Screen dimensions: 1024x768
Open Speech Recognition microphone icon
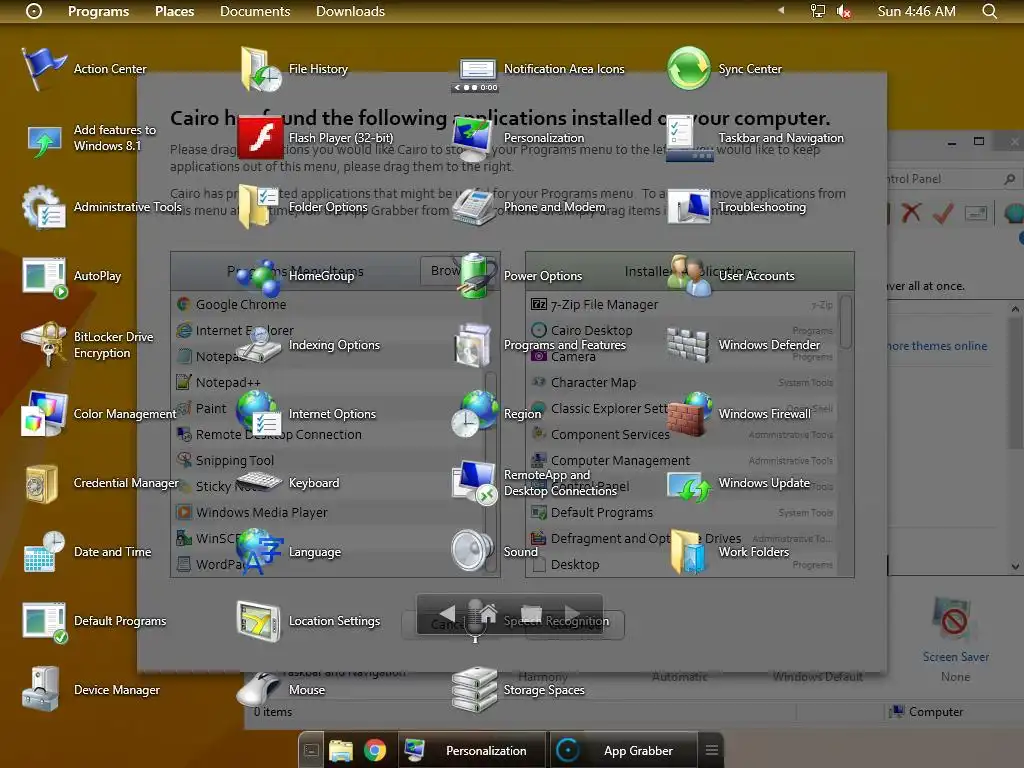pyautogui.click(x=475, y=621)
